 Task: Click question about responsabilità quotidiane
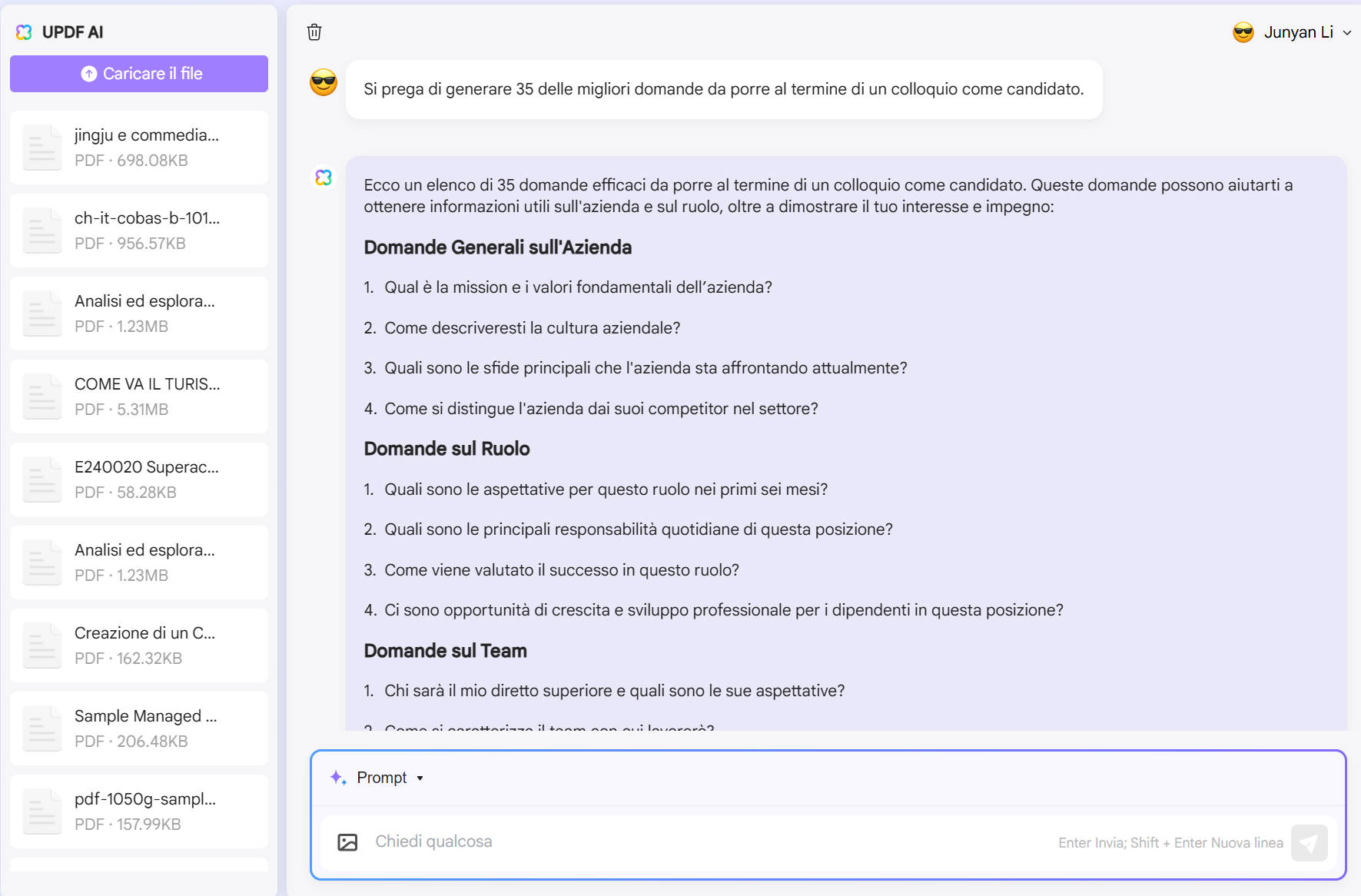[639, 529]
